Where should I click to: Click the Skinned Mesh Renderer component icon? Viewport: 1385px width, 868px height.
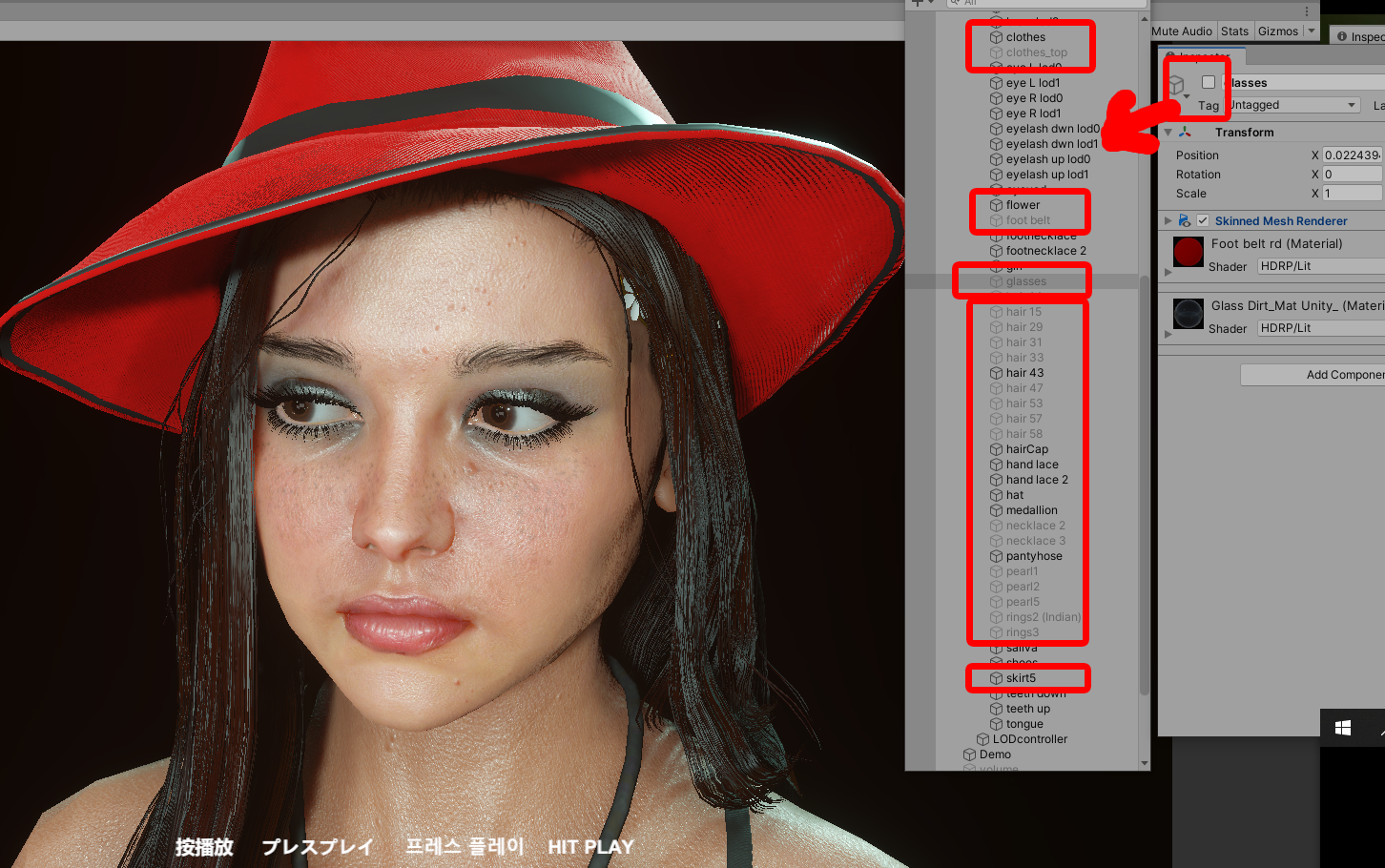[x=1184, y=220]
